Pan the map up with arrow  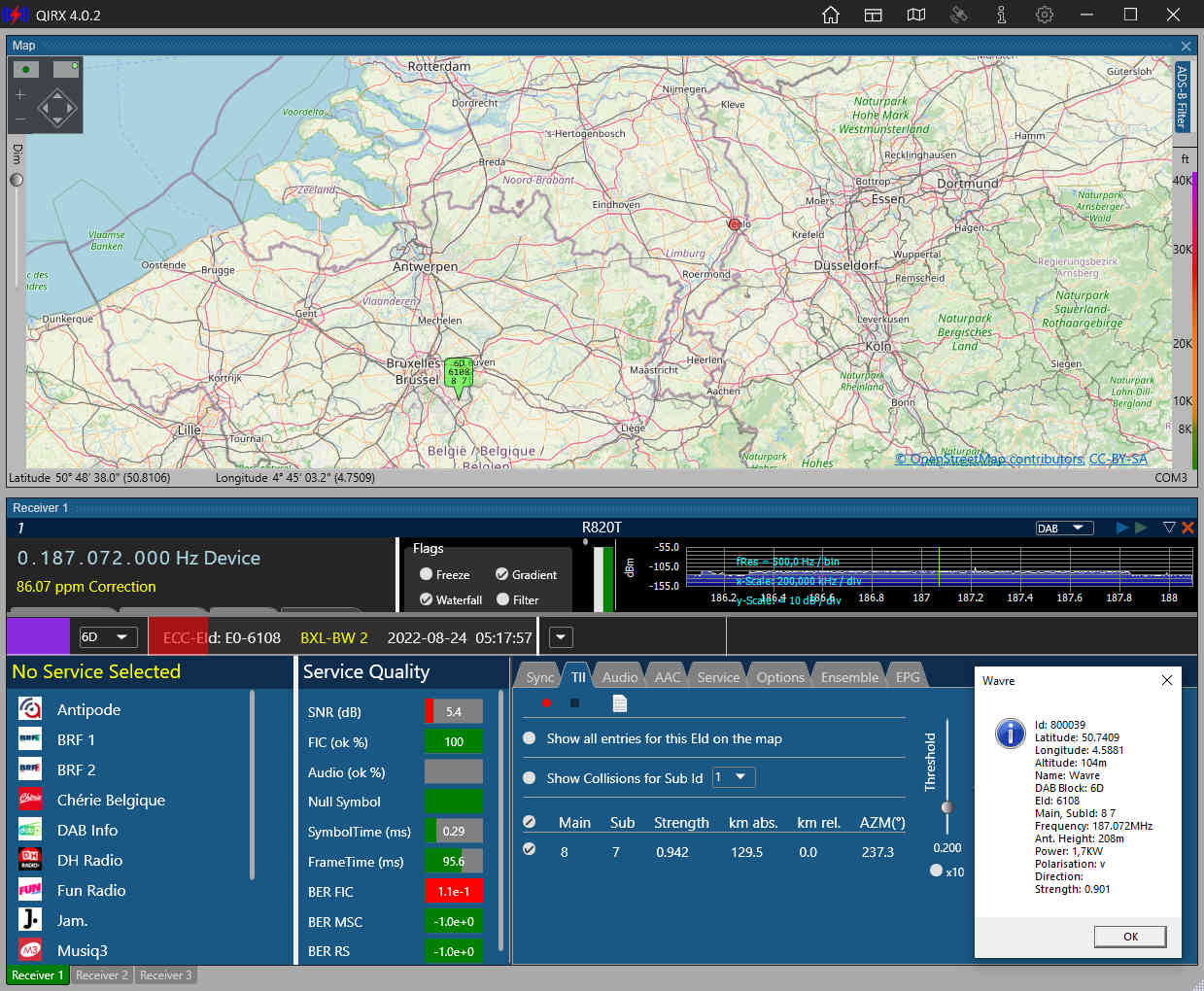click(57, 94)
